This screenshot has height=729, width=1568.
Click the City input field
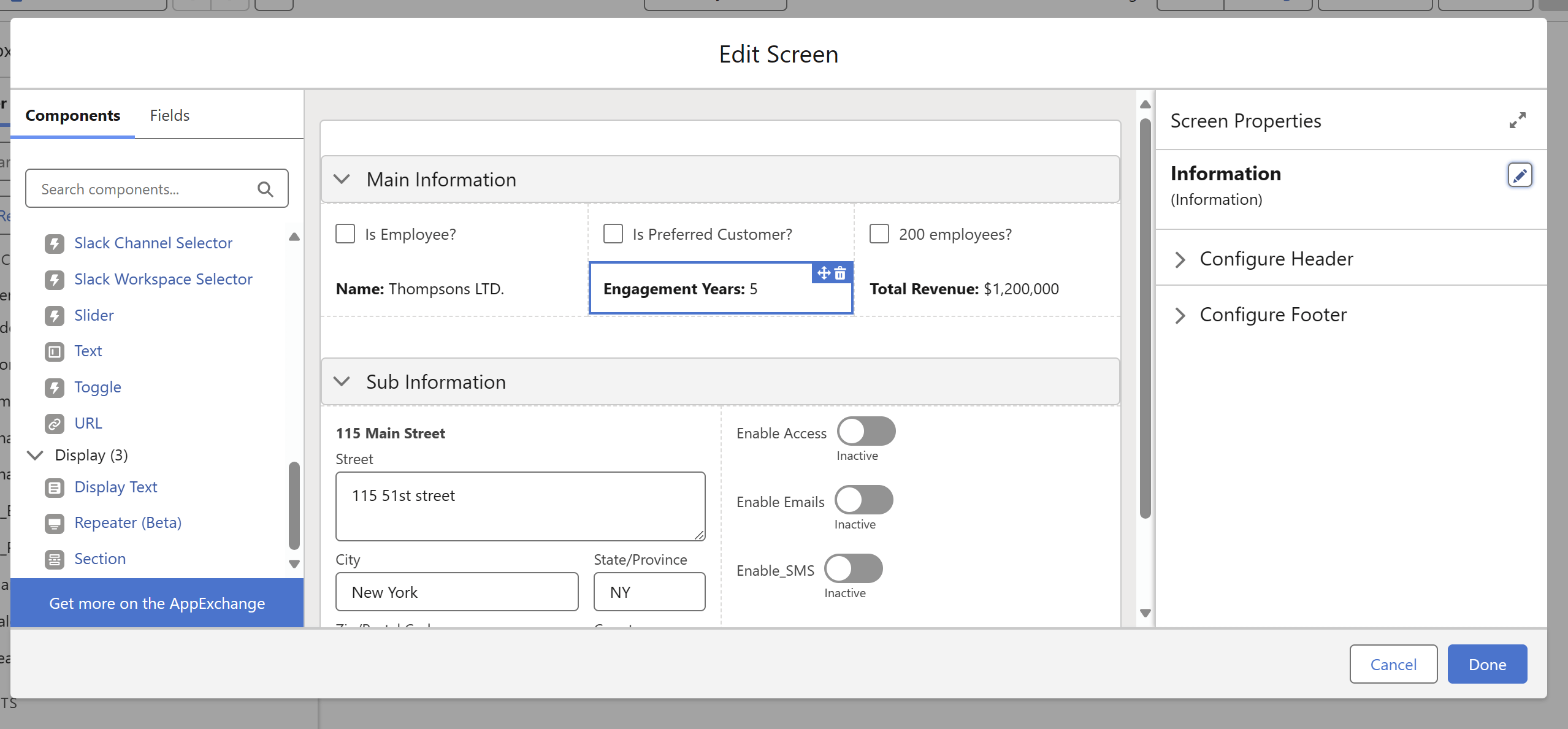coord(457,592)
